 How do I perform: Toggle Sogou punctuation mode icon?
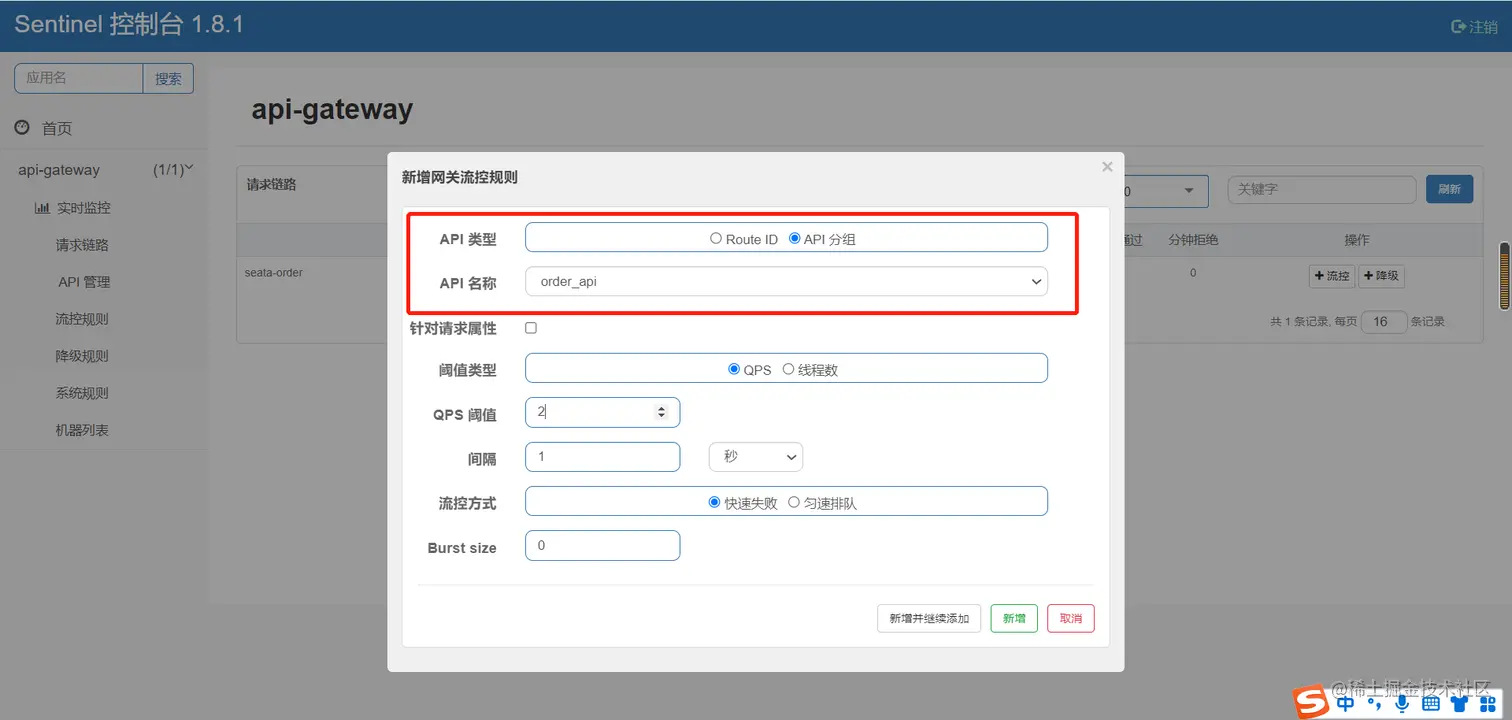1374,706
